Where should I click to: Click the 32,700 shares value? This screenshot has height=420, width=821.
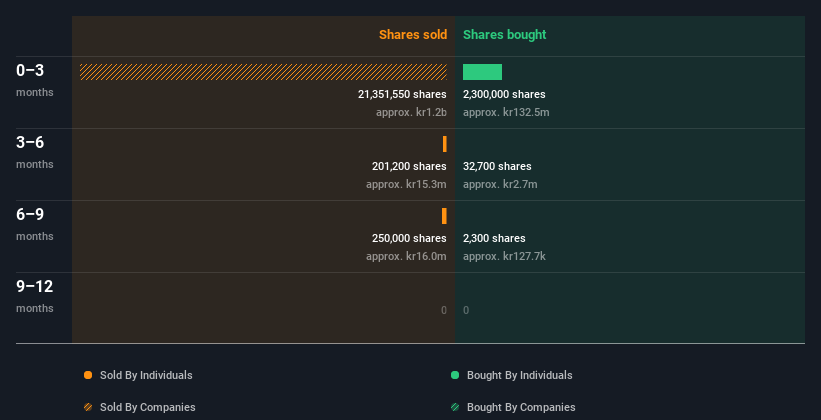497,166
